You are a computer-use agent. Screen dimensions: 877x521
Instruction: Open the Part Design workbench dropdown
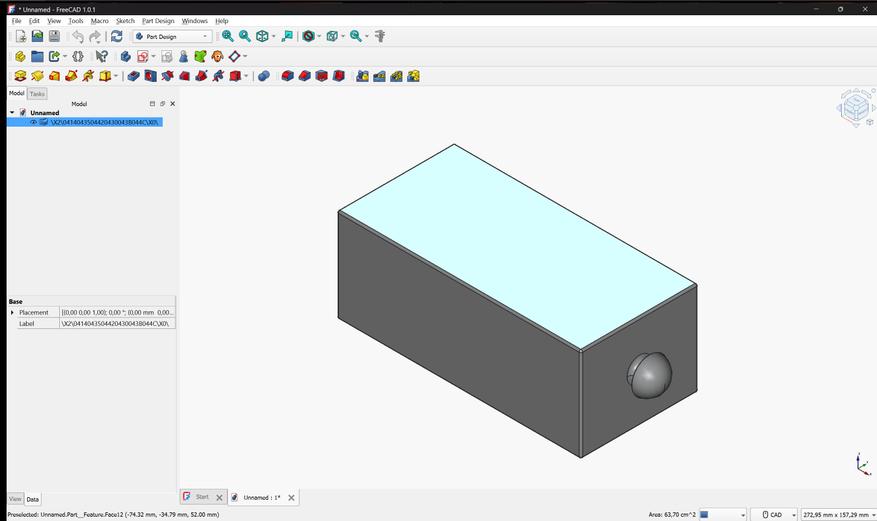[172, 36]
